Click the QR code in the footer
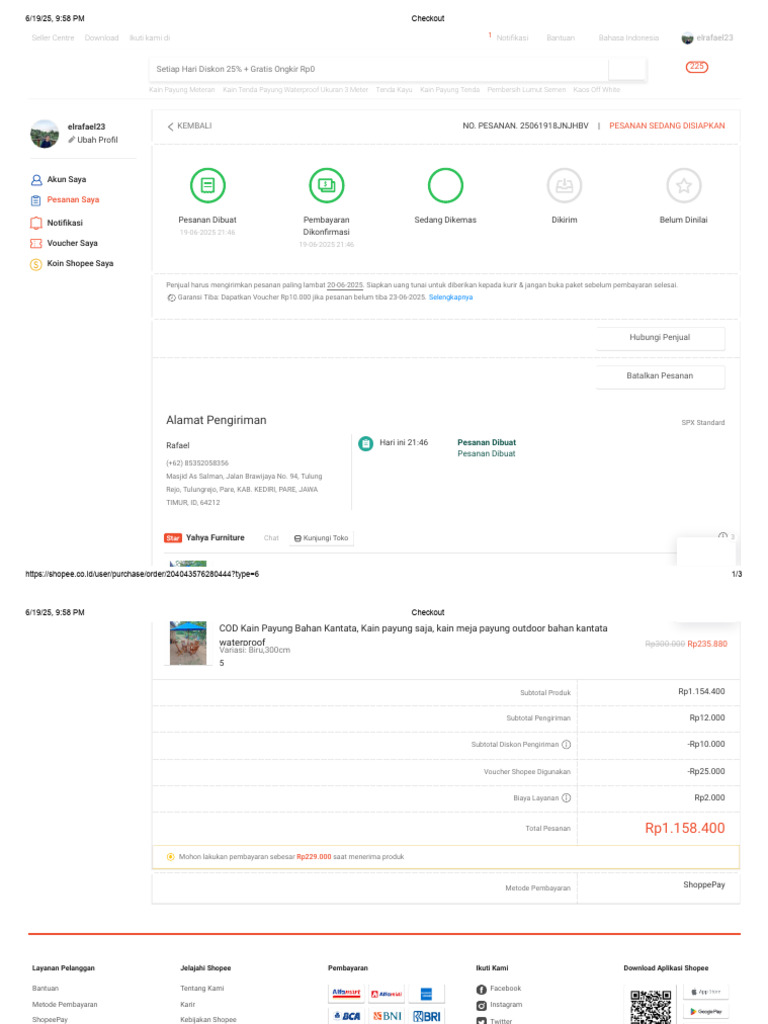 pos(650,1006)
